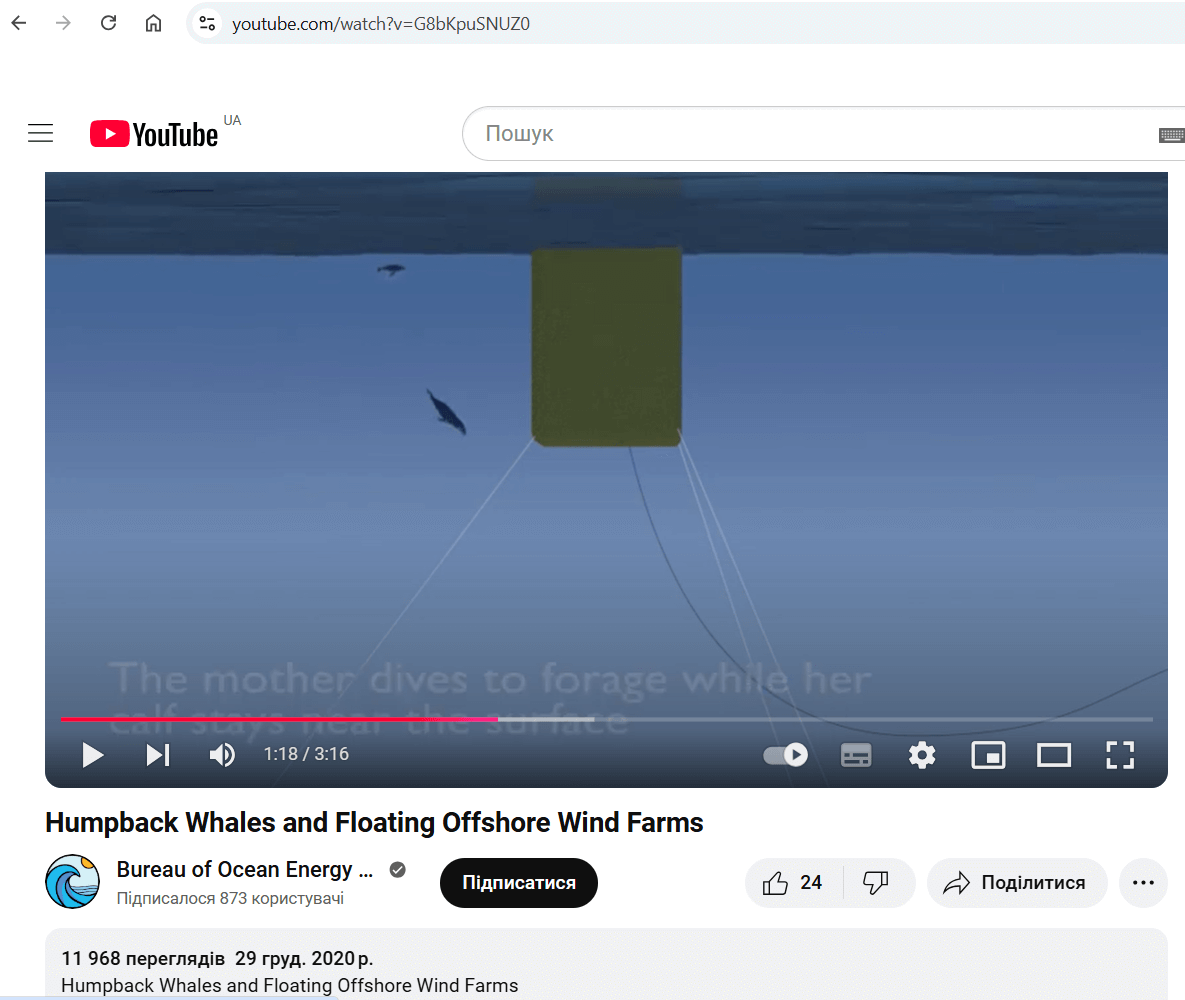Share the video via Поділитися
1185x1000 pixels.
(1017, 883)
